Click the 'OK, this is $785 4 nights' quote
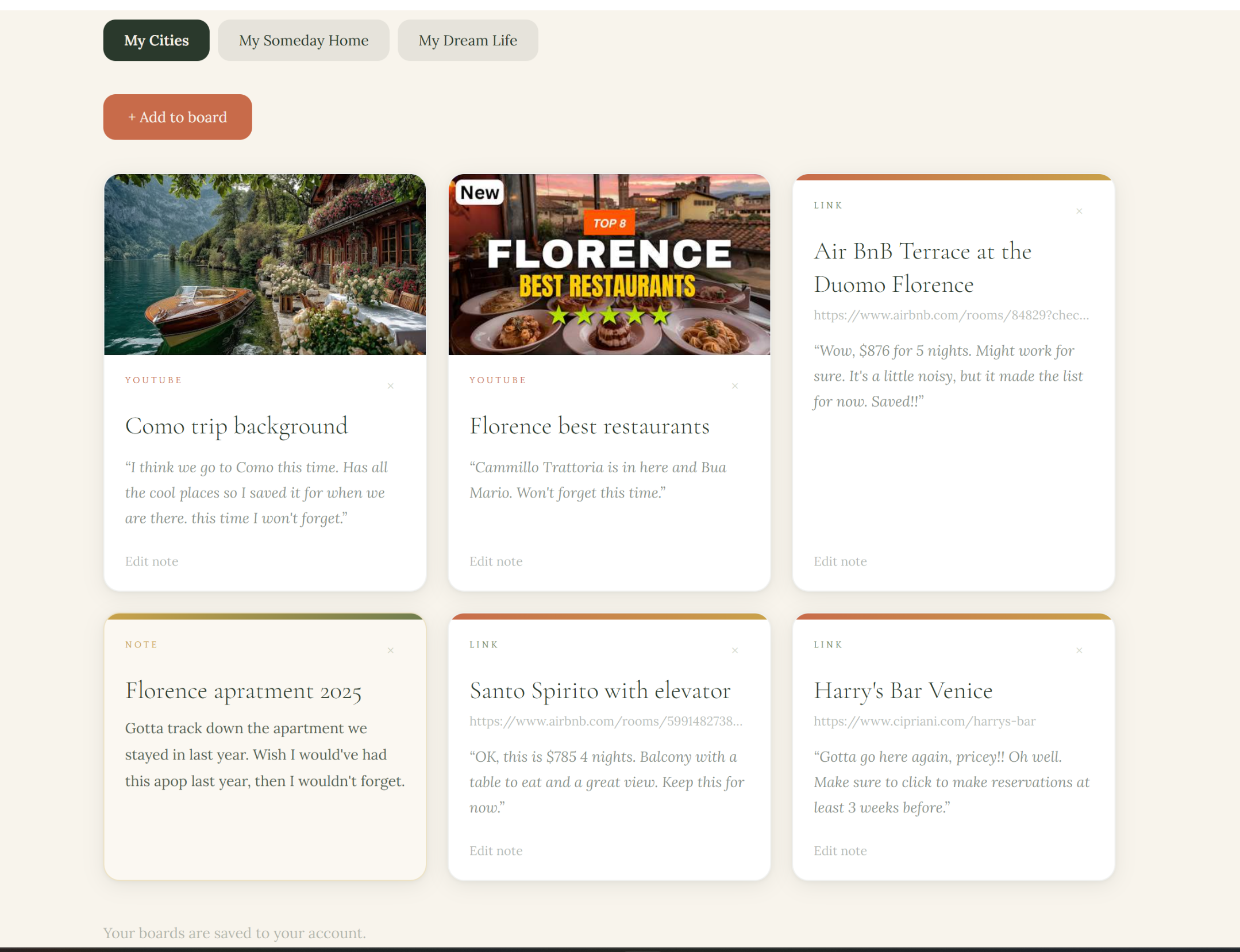Screen dimensions: 1240x952 pyautogui.click(x=607, y=782)
